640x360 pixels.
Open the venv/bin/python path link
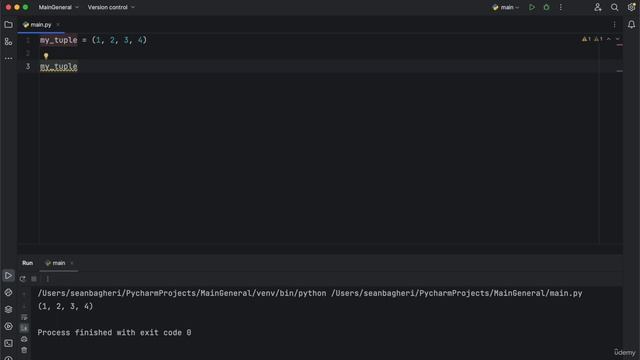click(182, 293)
